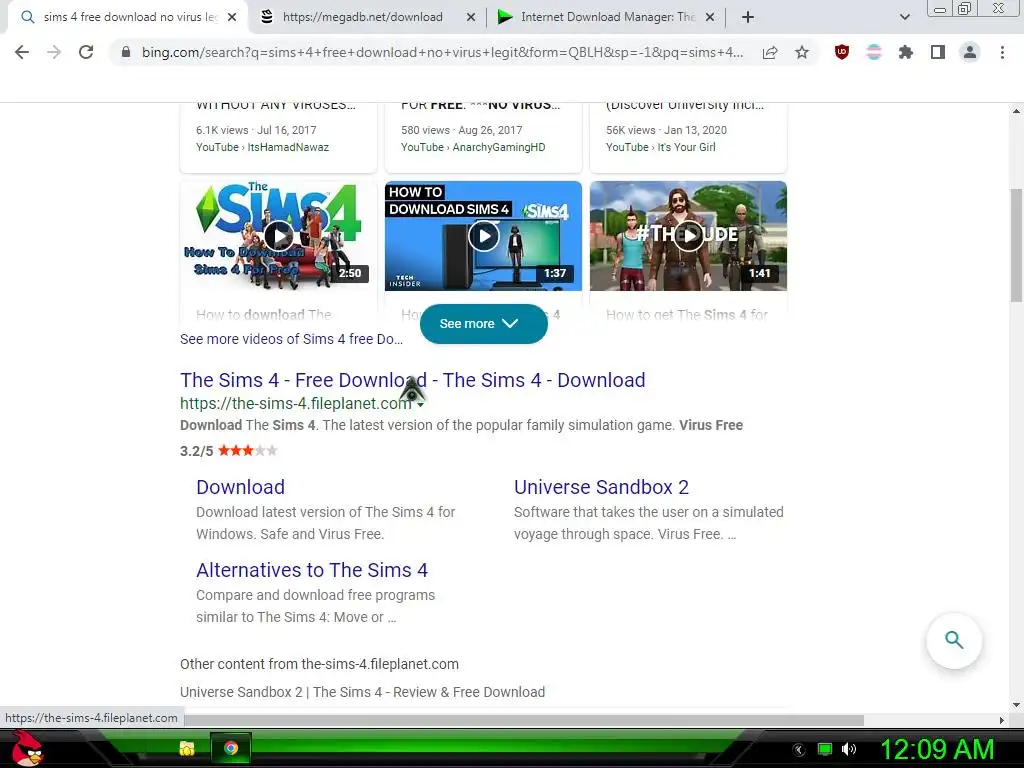Open YouTube ItsHamadNawaz video source

point(263,148)
